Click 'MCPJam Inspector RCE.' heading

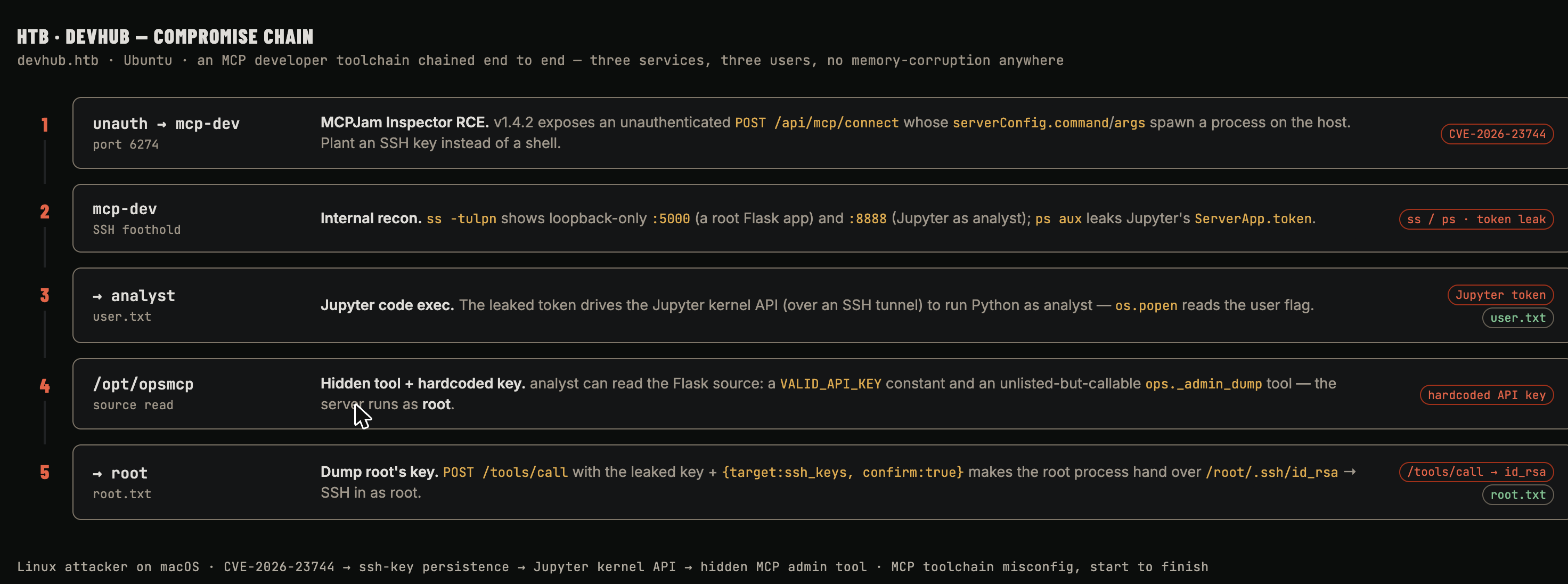point(404,122)
